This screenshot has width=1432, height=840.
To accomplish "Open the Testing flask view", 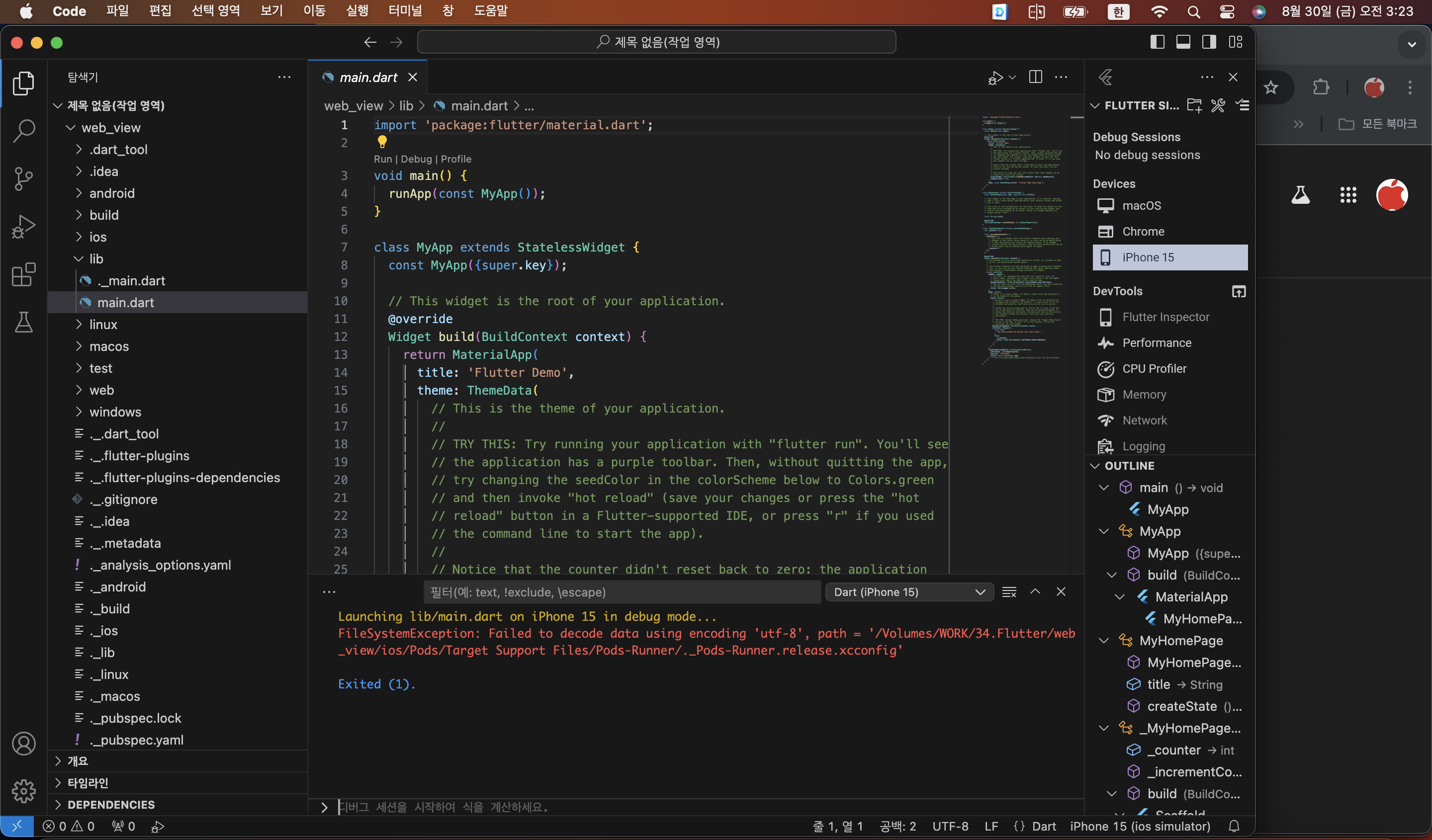I will point(23,322).
